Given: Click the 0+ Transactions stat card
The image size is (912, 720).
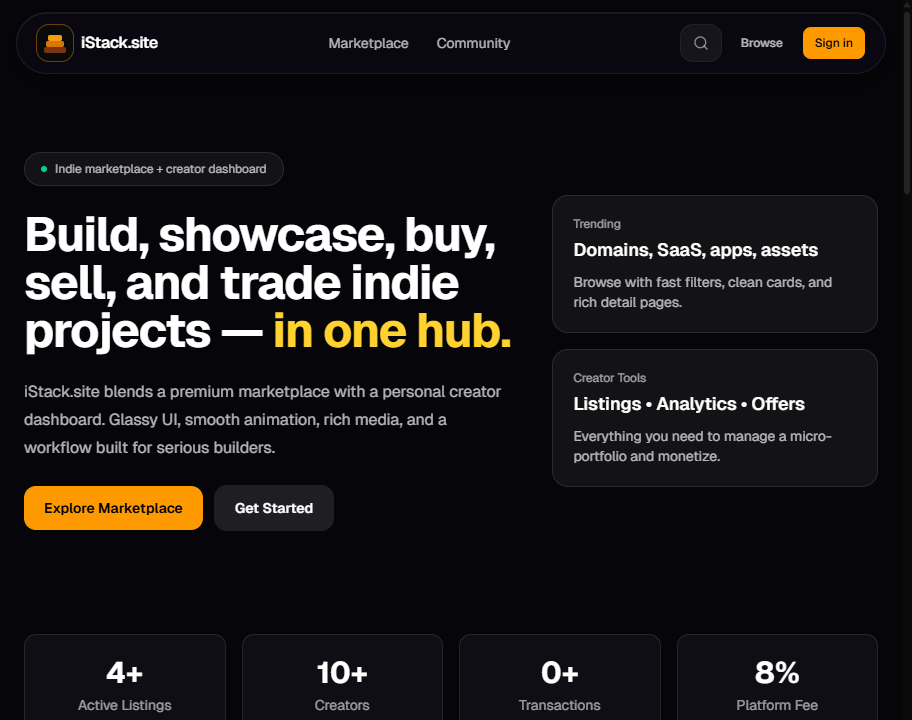Looking at the screenshot, I should coord(560,678).
